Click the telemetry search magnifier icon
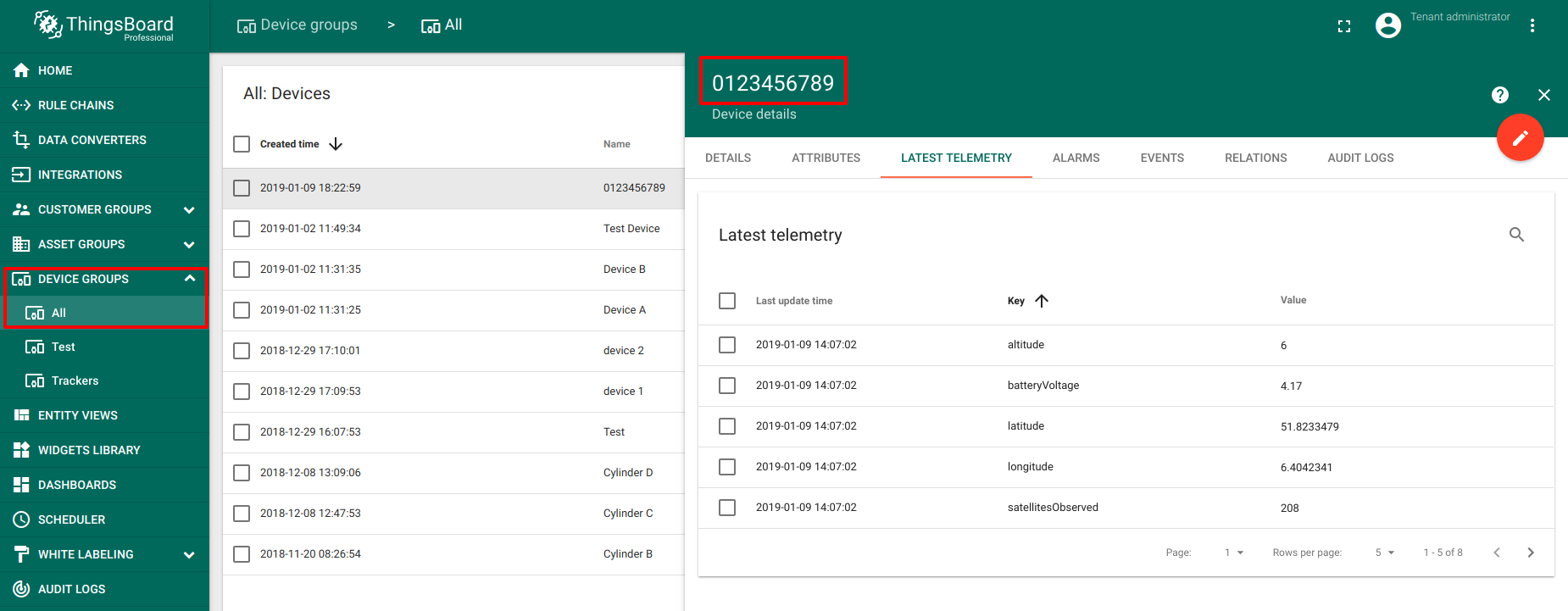1568x611 pixels. click(x=1516, y=235)
